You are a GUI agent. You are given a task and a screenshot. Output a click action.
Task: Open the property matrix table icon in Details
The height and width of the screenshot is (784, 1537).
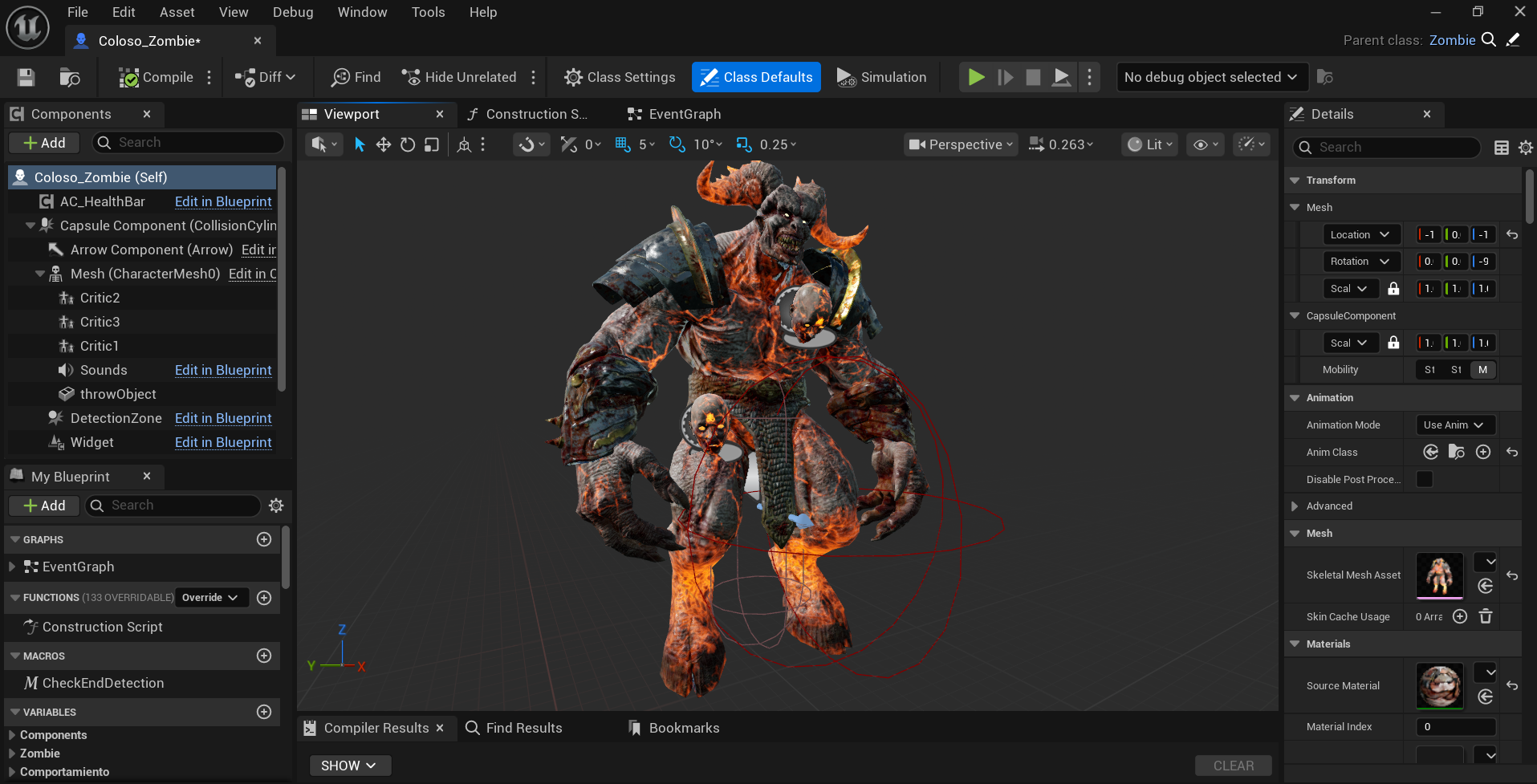(x=1502, y=148)
